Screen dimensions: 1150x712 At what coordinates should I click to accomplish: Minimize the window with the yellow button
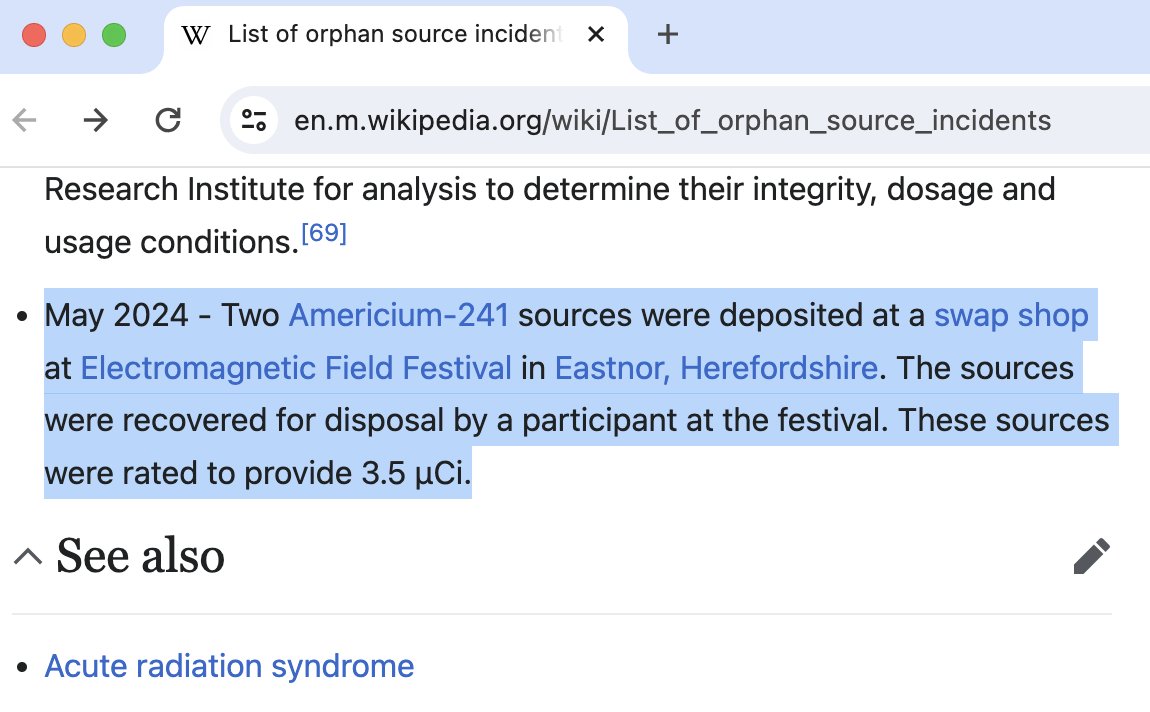[x=74, y=34]
